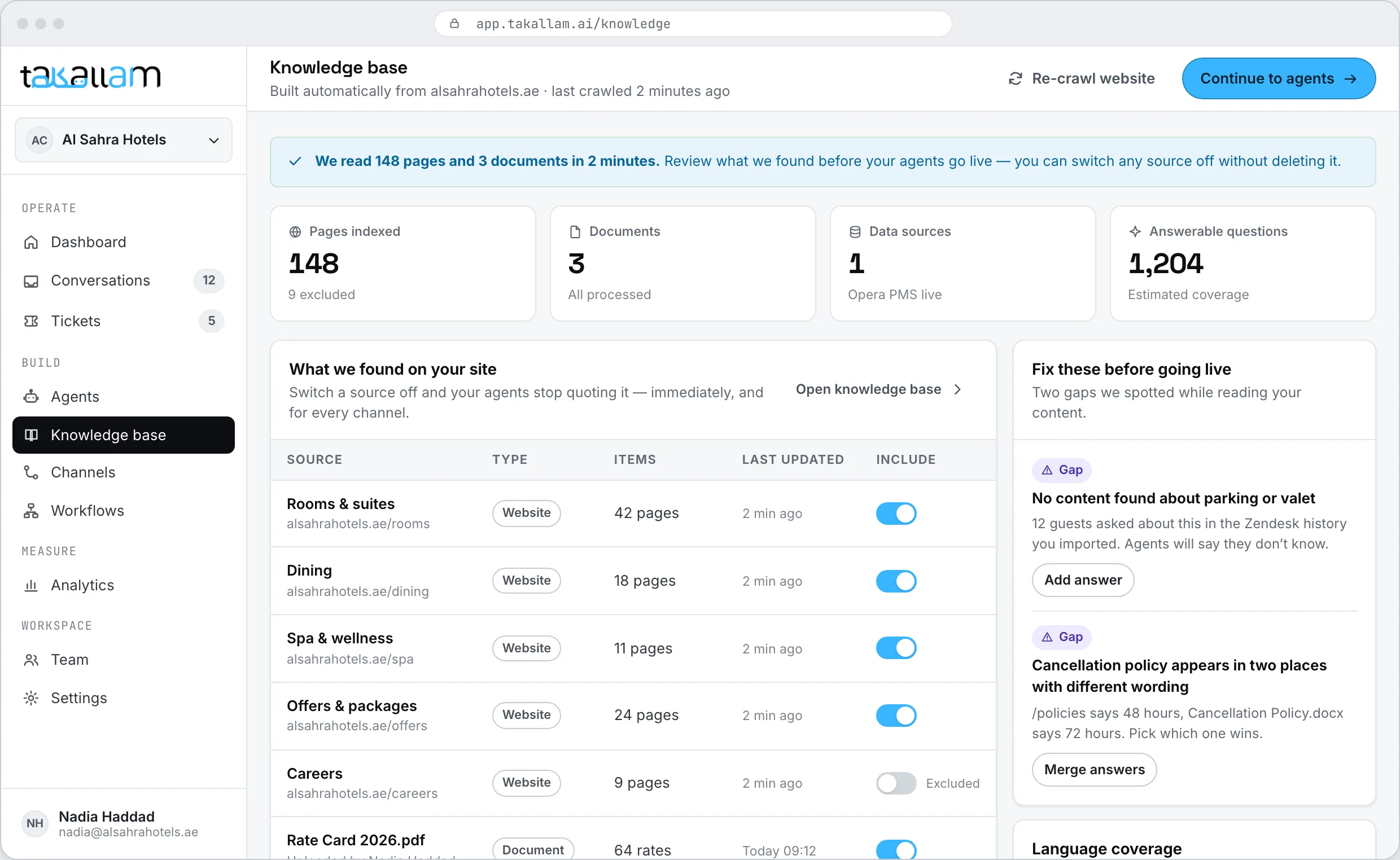1400x860 pixels.
Task: Click the Team people icon
Action: (x=31, y=660)
